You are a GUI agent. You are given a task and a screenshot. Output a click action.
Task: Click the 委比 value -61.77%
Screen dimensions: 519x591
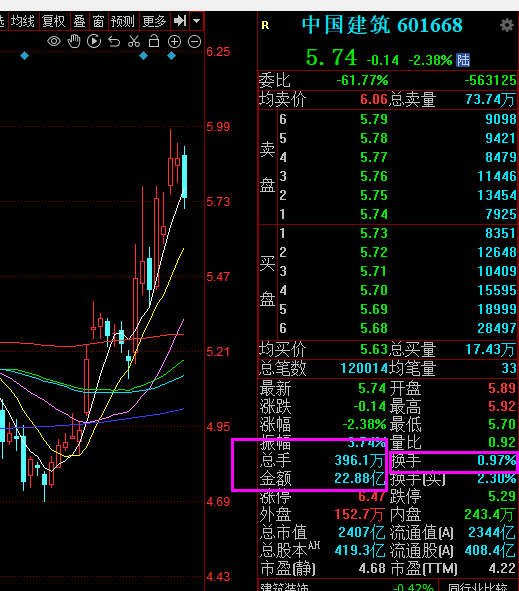pos(362,80)
